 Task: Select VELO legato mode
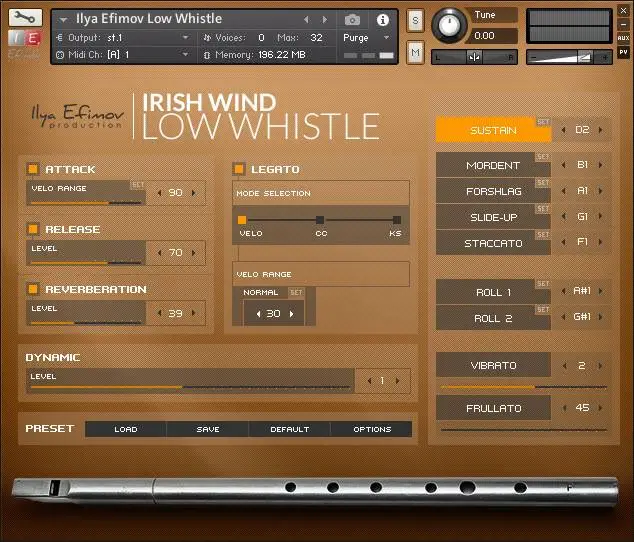(x=242, y=220)
